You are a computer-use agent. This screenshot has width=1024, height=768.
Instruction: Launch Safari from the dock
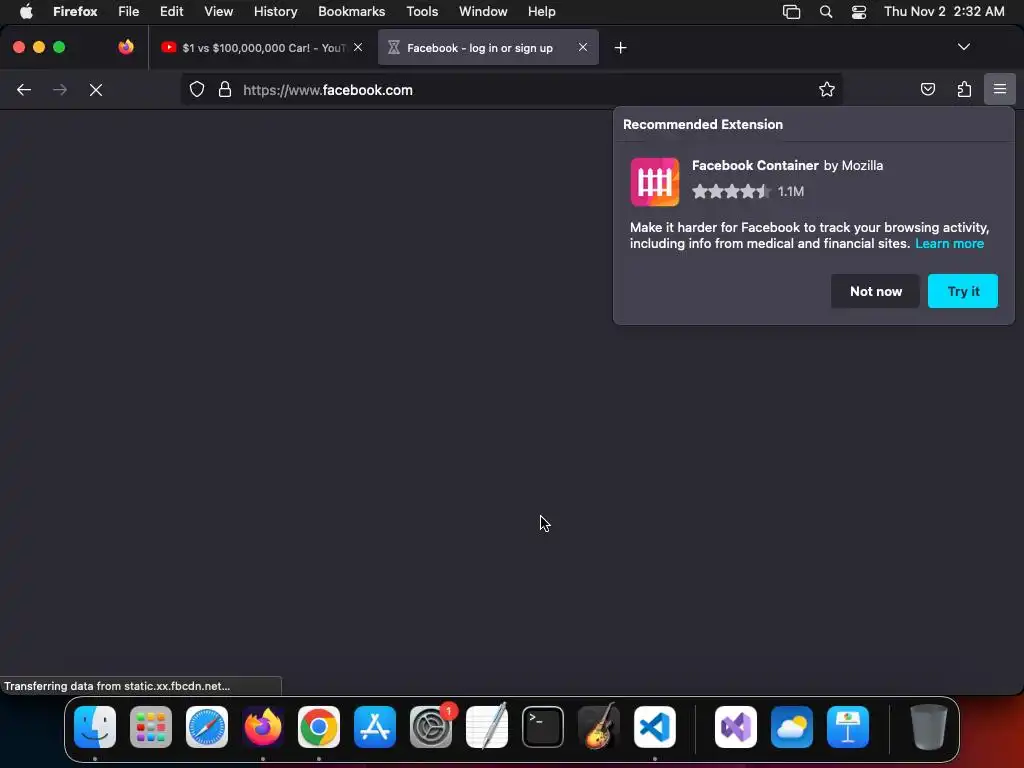207,727
